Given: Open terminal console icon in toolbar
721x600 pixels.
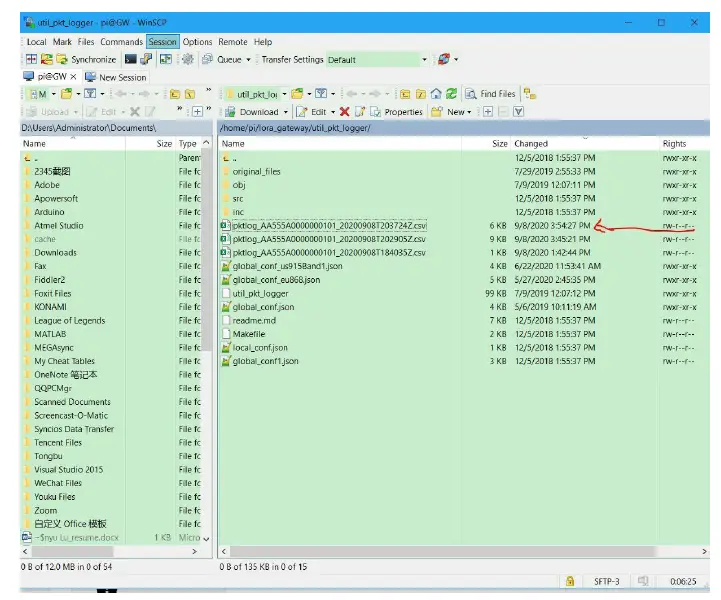Looking at the screenshot, I should [x=131, y=60].
